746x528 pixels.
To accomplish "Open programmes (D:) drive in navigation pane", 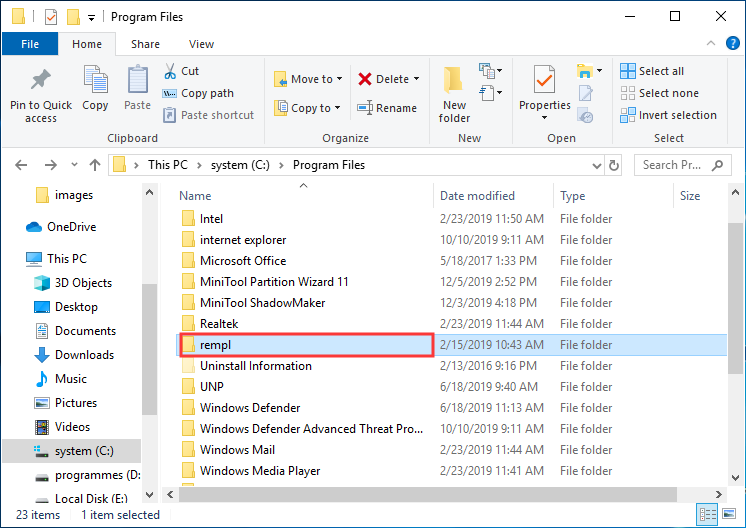I will pos(88,475).
